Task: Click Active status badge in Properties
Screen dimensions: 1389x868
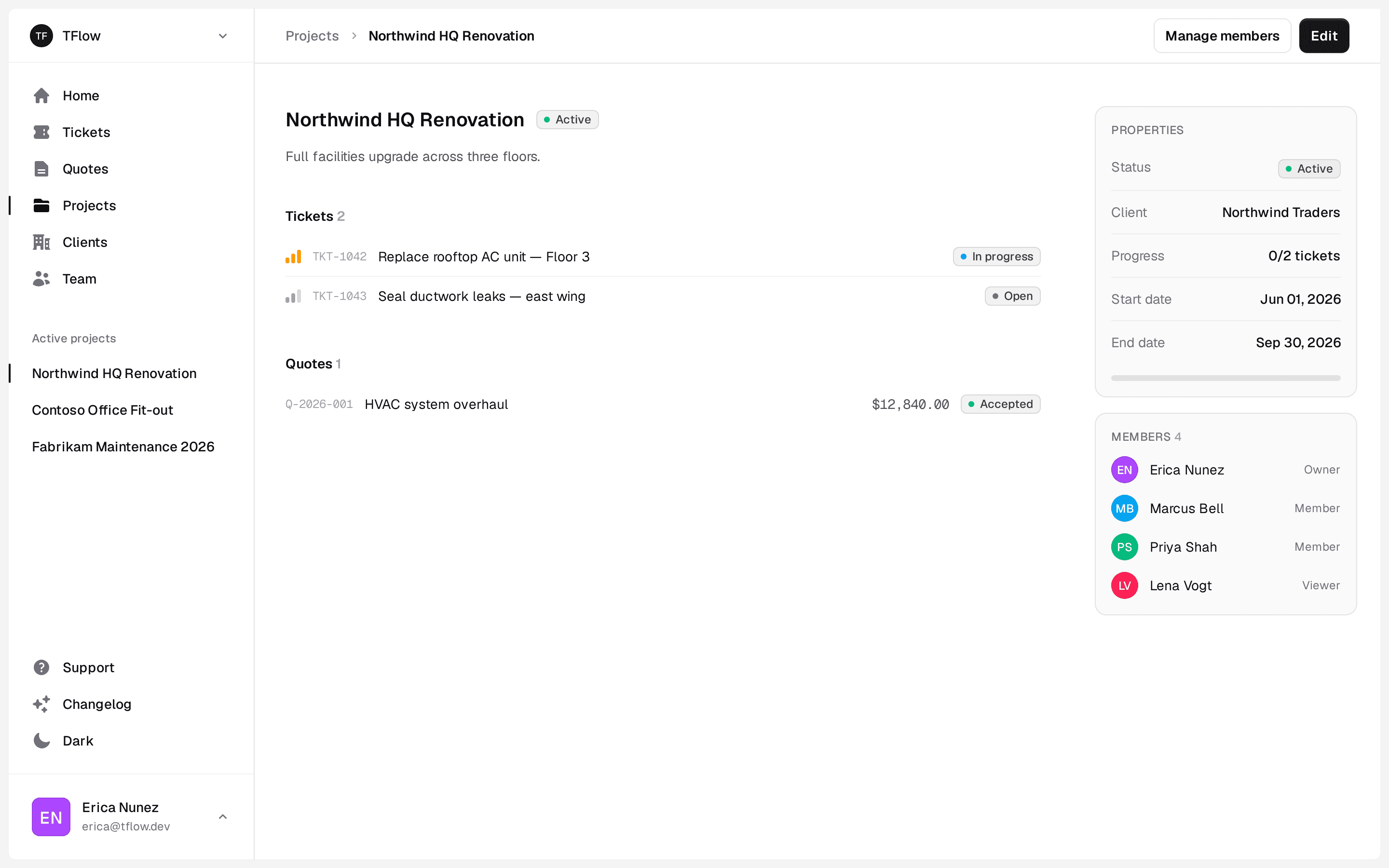Action: pos(1308,169)
